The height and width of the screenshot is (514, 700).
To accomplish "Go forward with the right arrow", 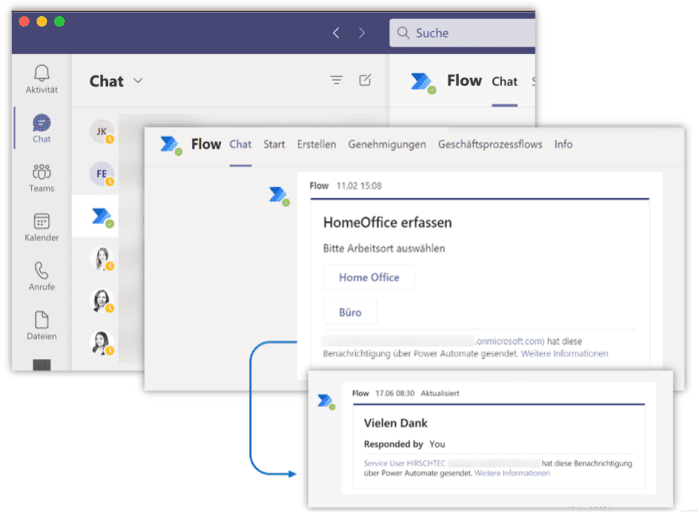I will pyautogui.click(x=362, y=33).
